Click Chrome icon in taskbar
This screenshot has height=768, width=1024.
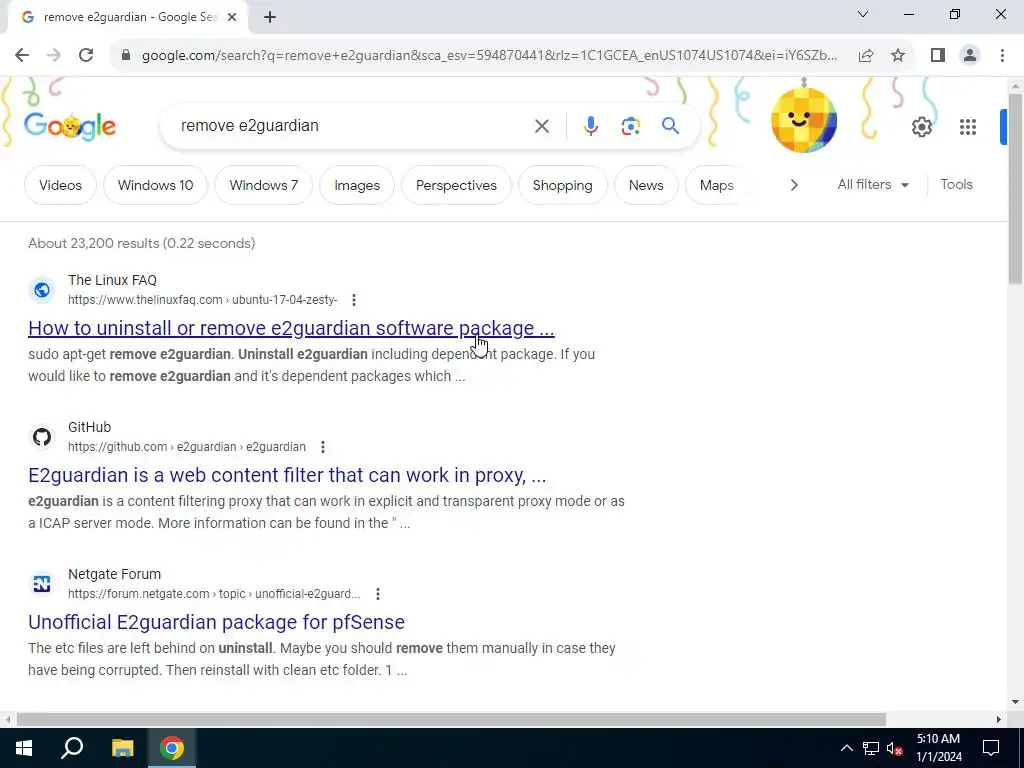point(172,748)
